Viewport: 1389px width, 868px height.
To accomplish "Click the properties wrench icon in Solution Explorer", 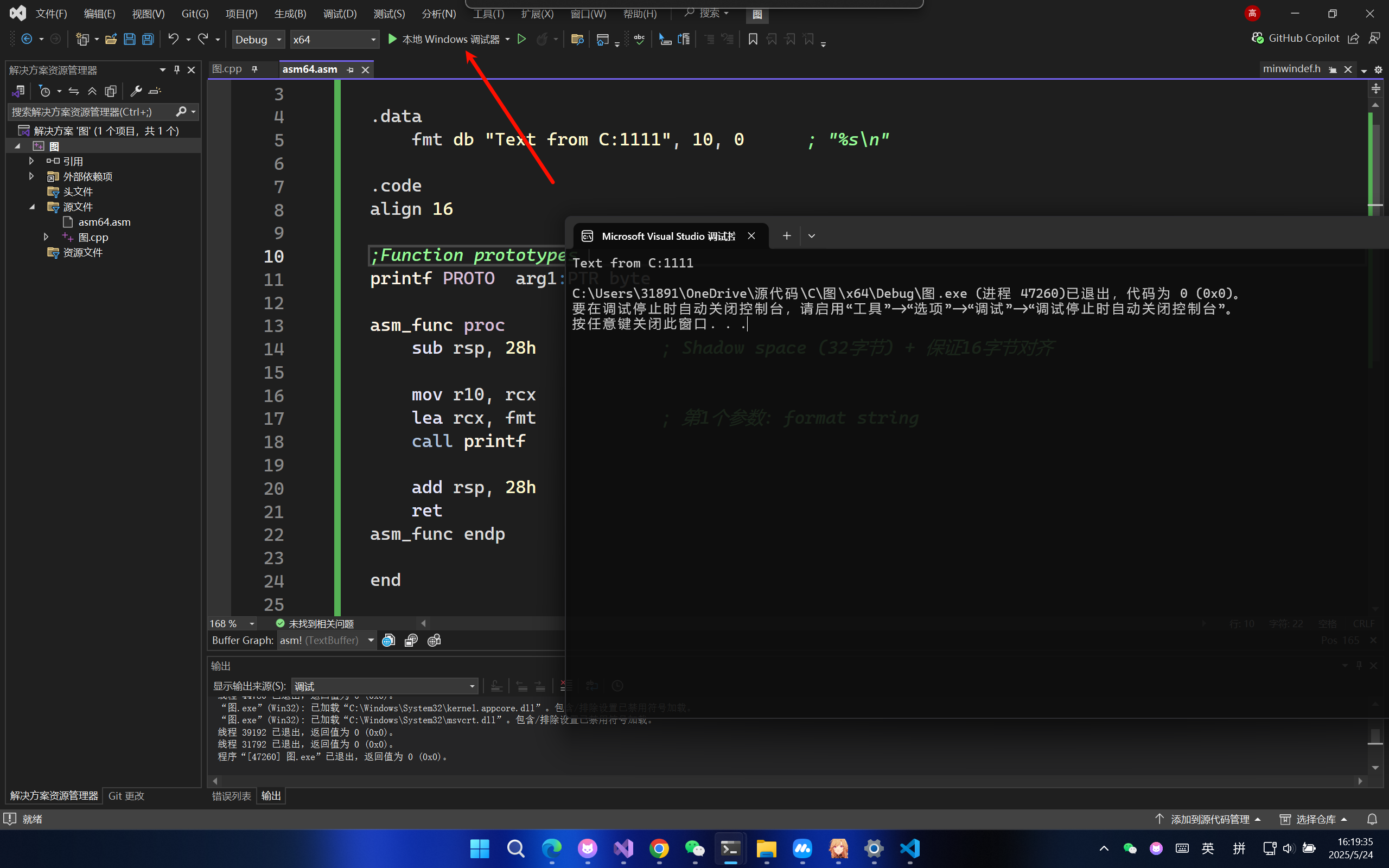I will pos(136,91).
